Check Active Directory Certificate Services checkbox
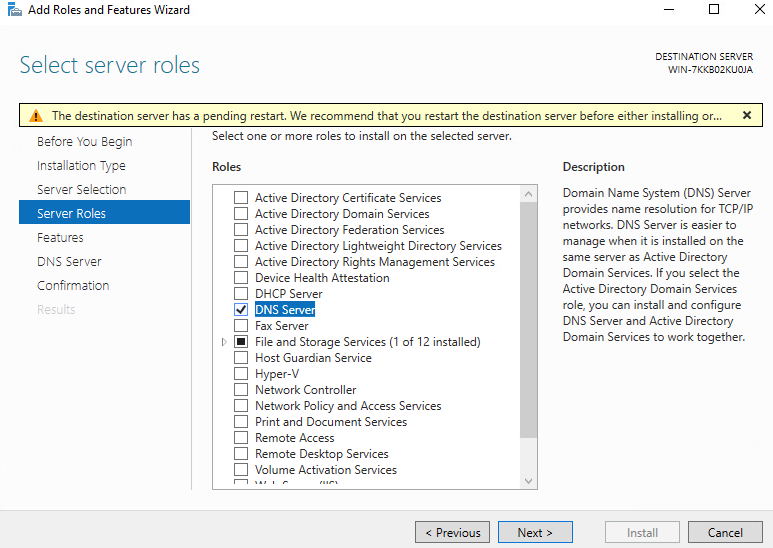The width and height of the screenshot is (773, 548). coord(241,198)
